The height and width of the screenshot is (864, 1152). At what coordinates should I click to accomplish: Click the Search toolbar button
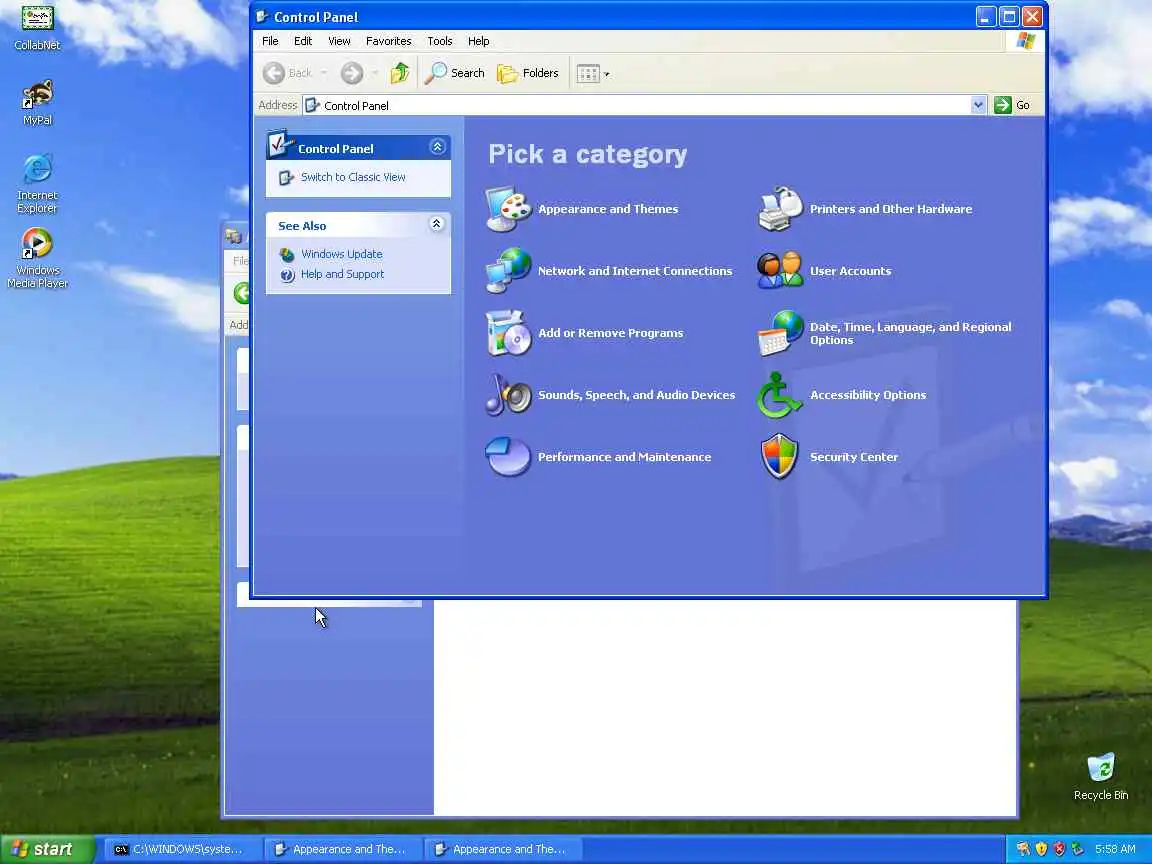[455, 73]
